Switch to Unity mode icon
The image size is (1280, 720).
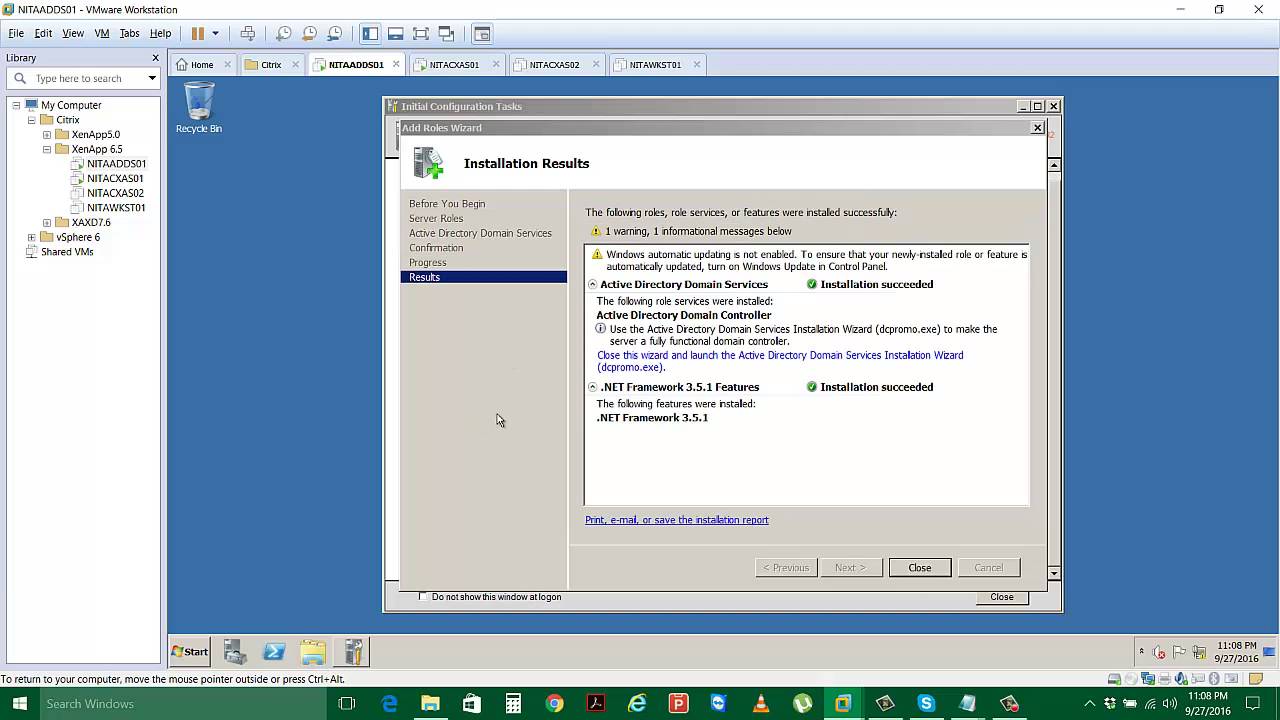tap(446, 33)
